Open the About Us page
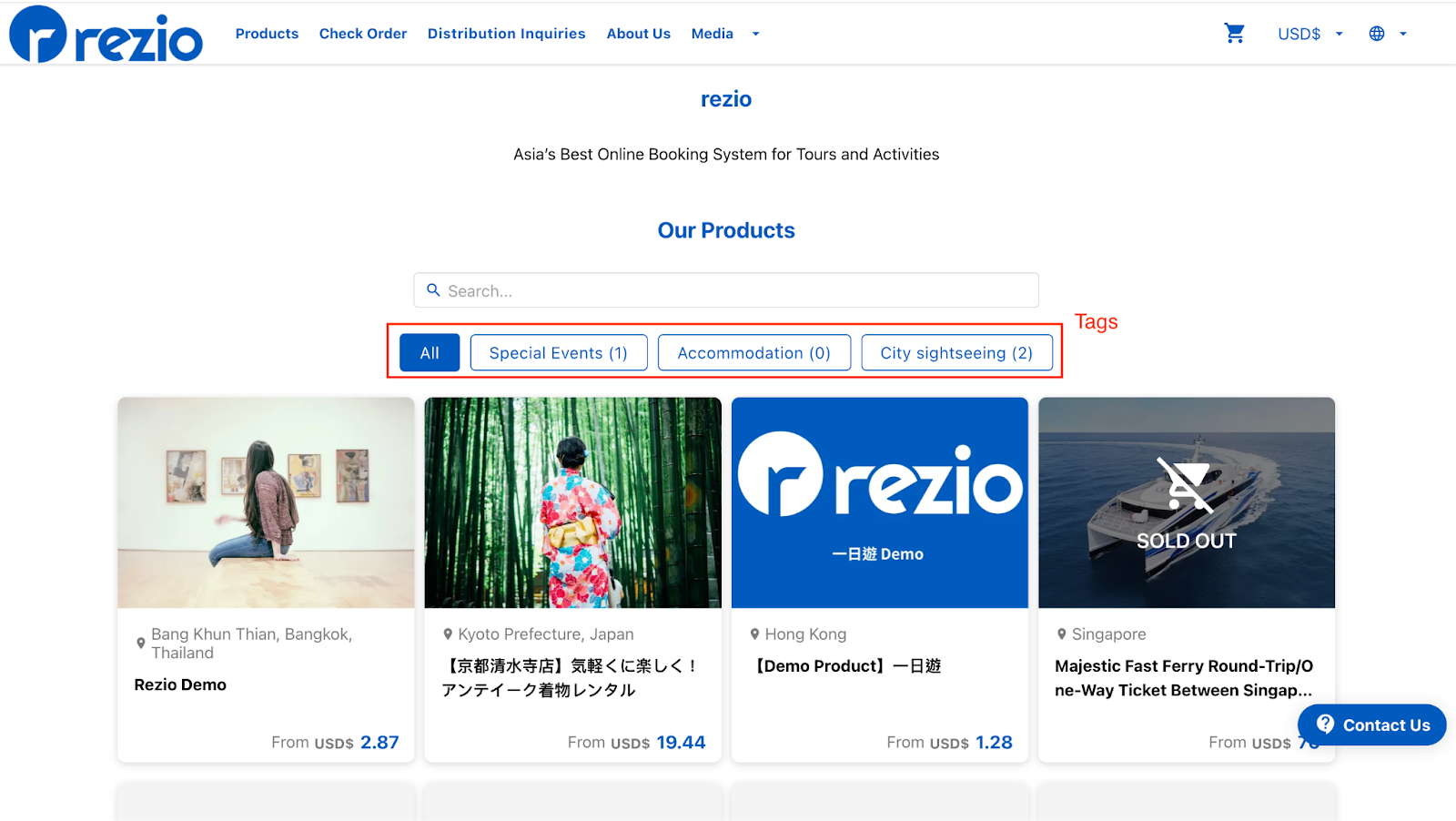The image size is (1456, 821). point(639,34)
